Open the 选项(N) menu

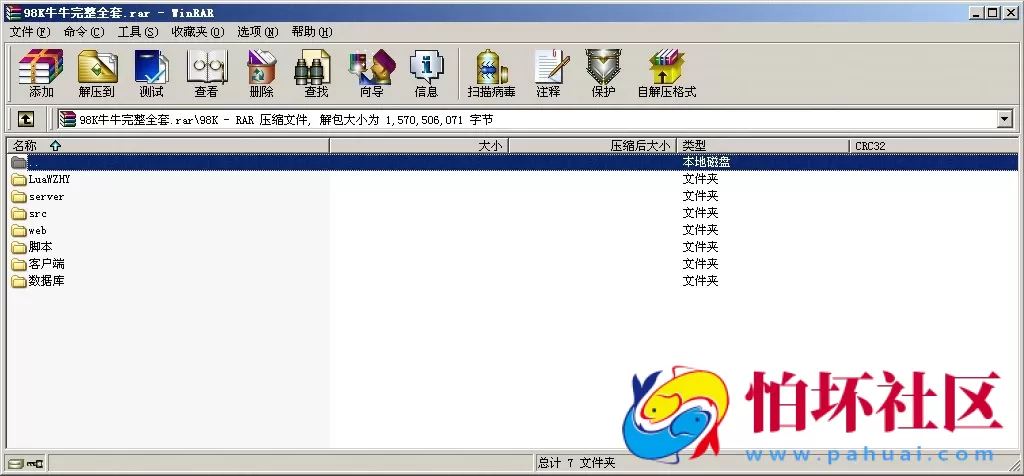(258, 32)
